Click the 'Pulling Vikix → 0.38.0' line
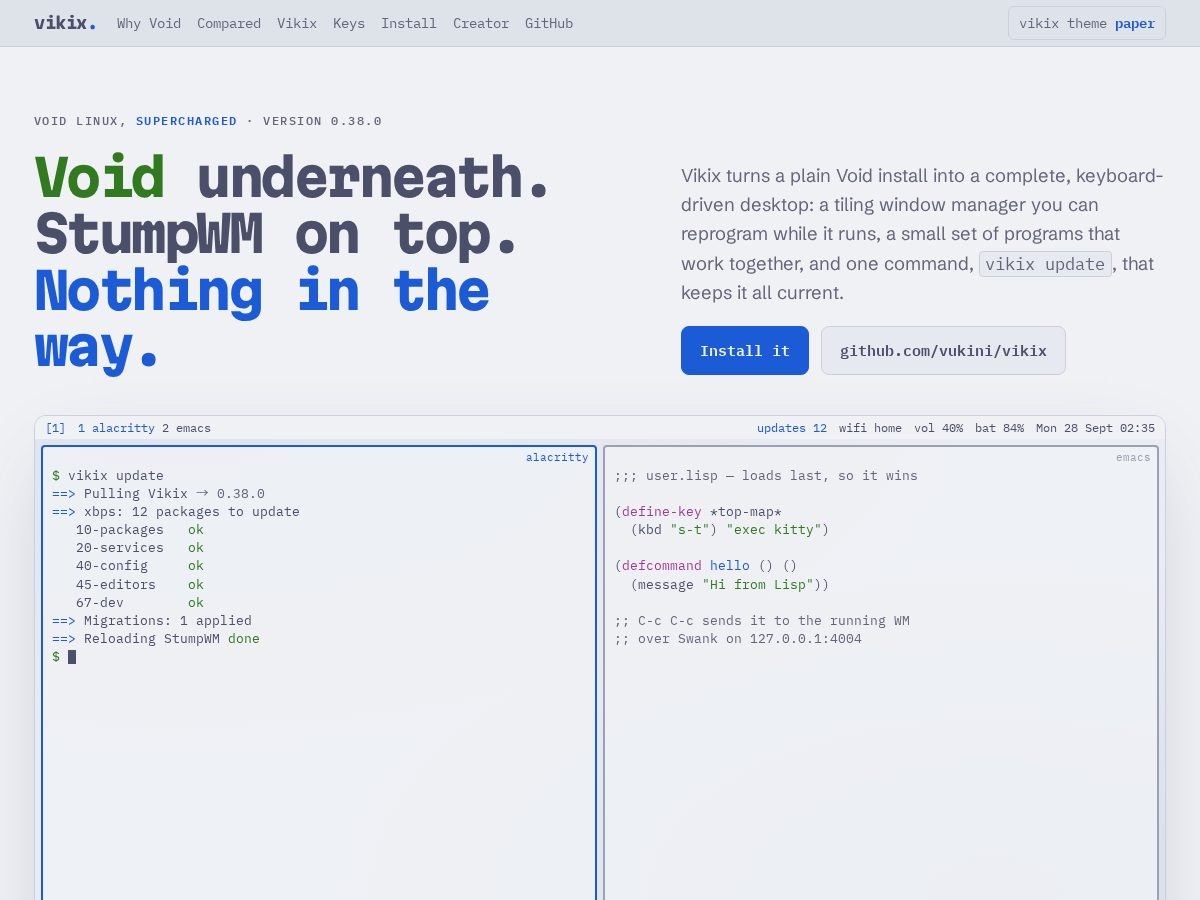1200x900 pixels. 158,494
